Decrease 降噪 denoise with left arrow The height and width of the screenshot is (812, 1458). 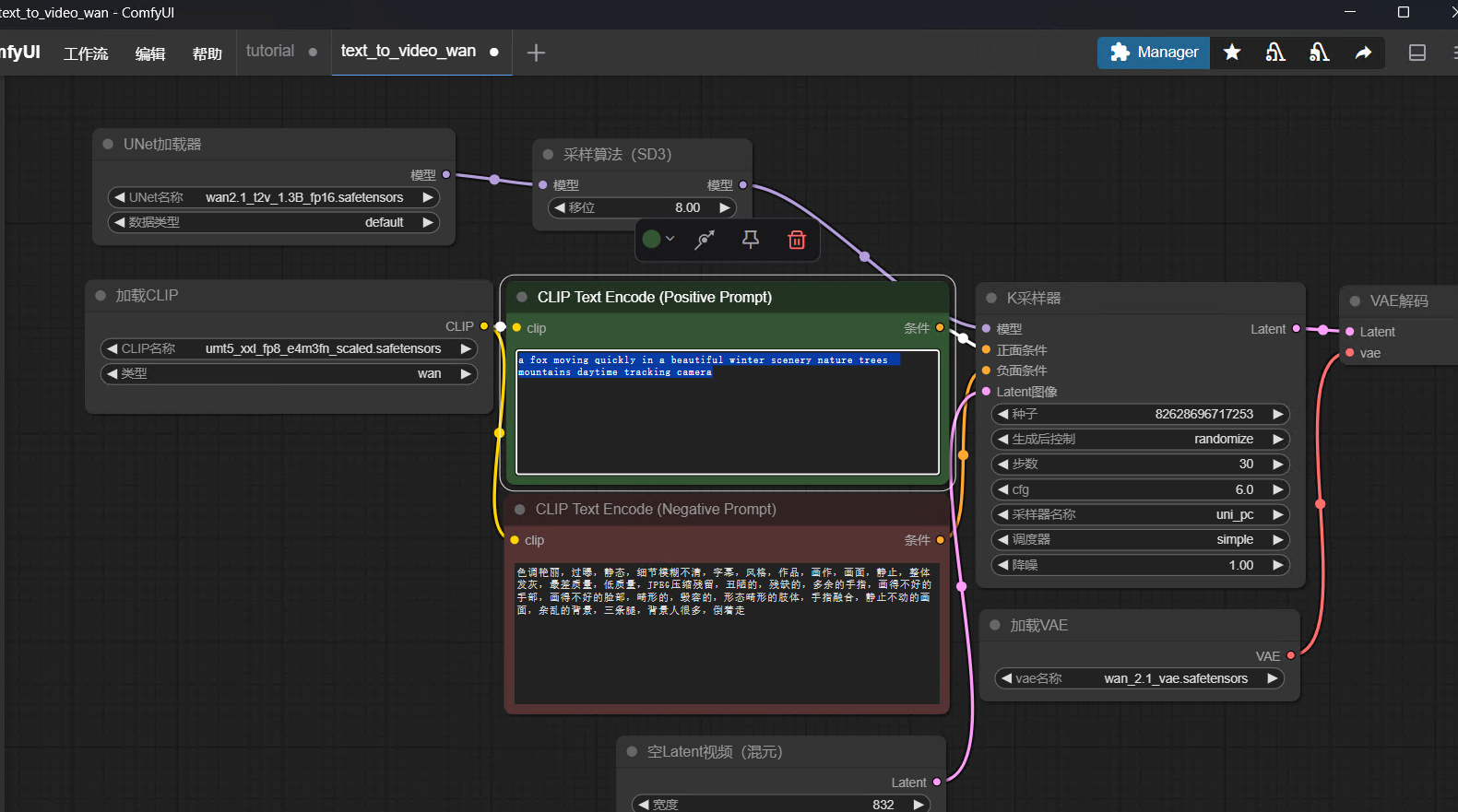(1002, 565)
